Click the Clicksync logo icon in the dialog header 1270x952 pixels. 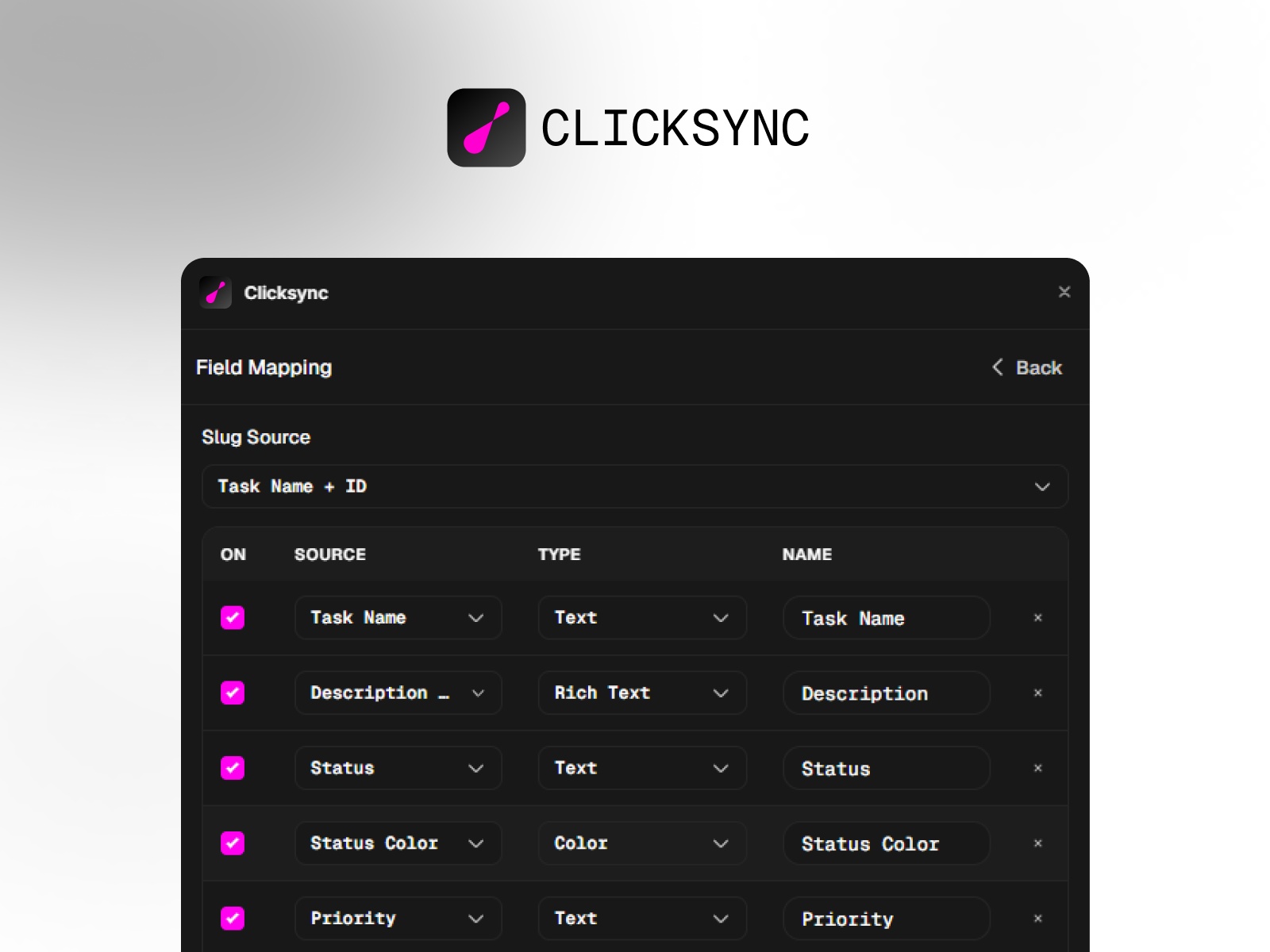215,293
